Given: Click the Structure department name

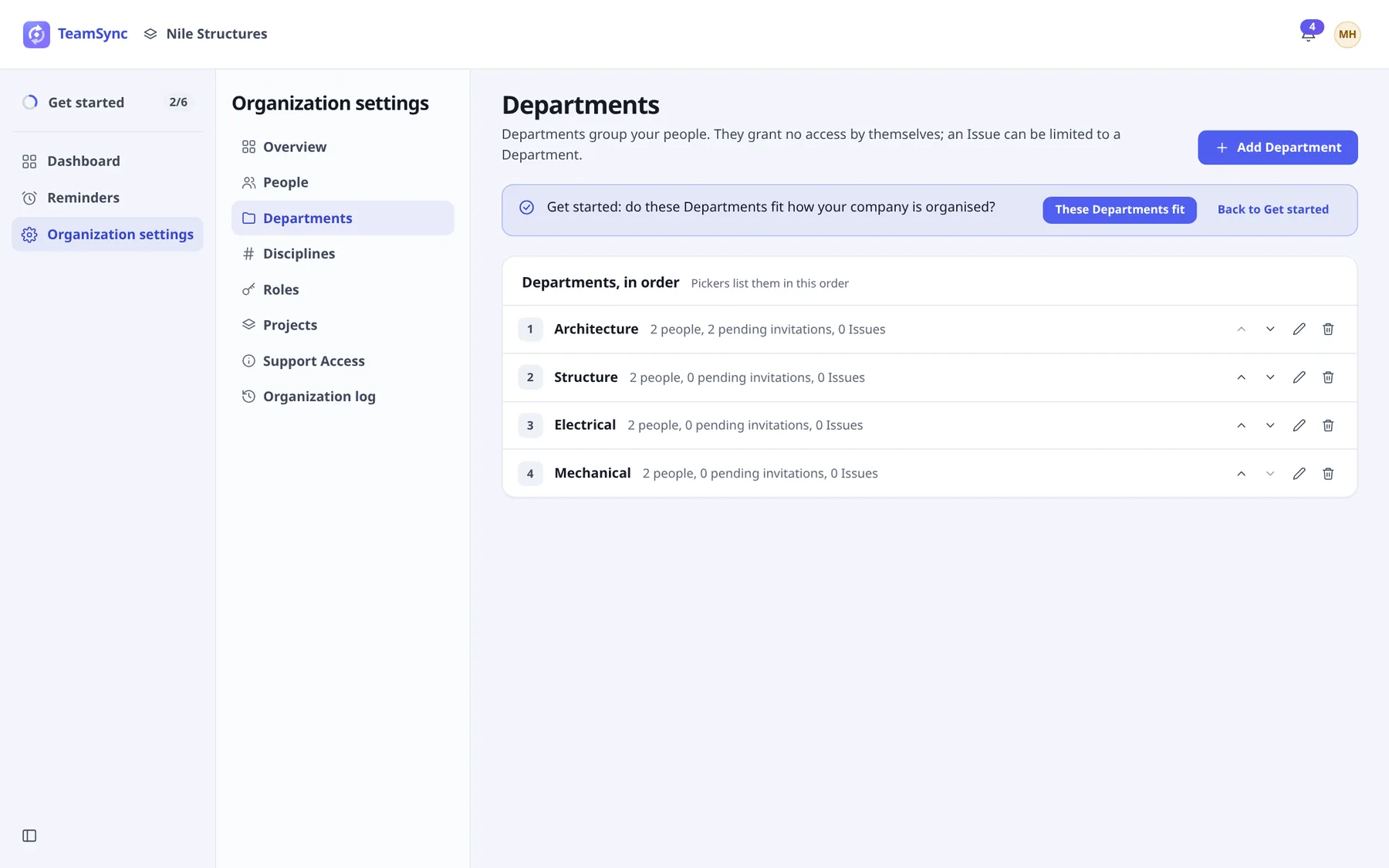Looking at the screenshot, I should (x=586, y=377).
